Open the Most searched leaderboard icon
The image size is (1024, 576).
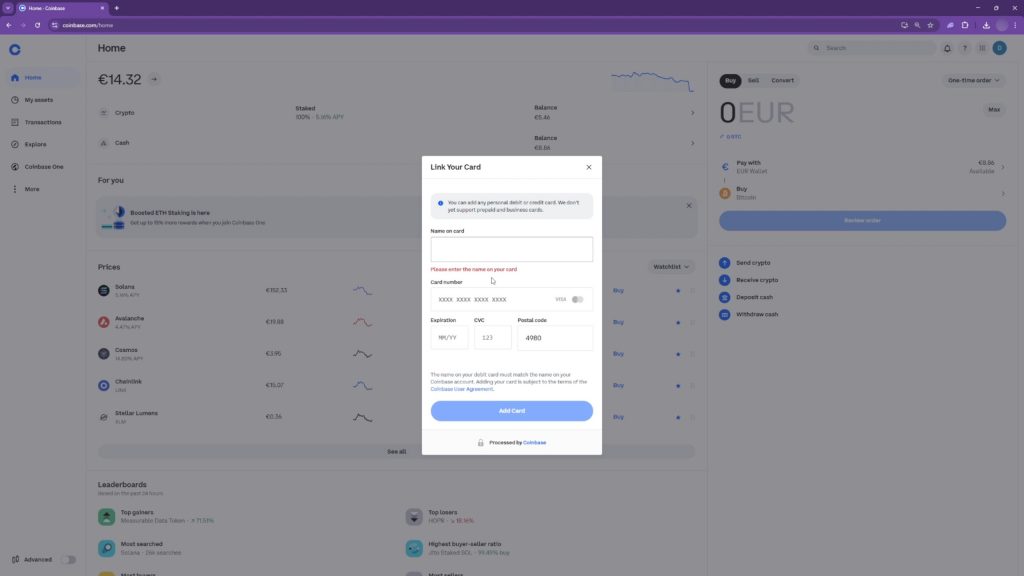106,548
